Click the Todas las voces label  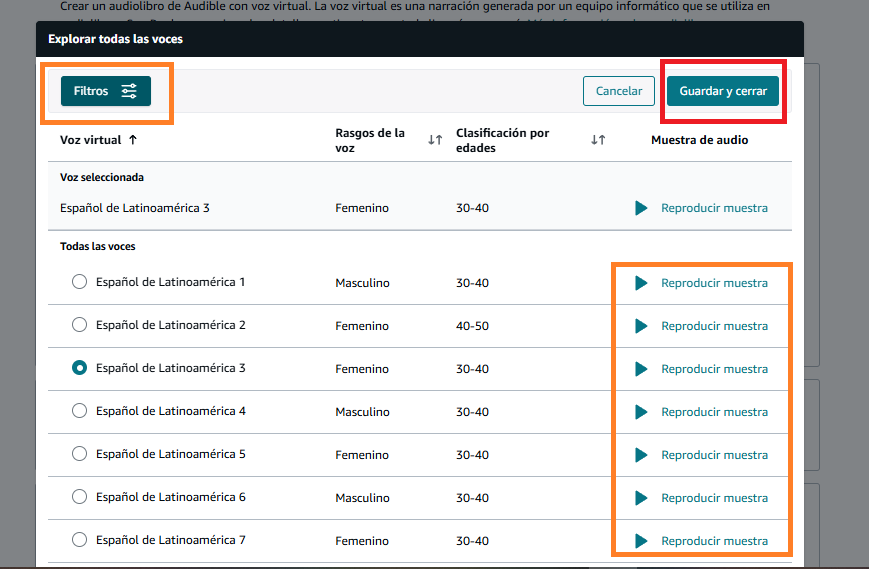(x=98, y=247)
